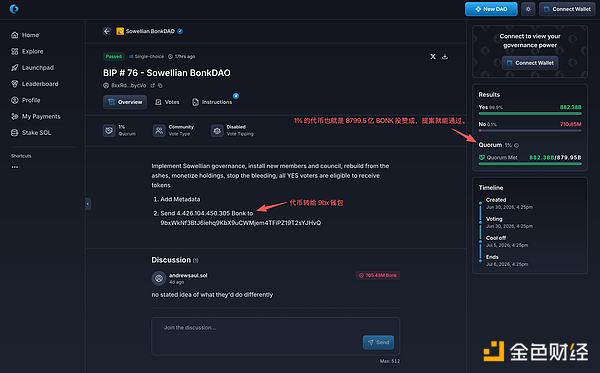Open external link icon beside address

pyautogui.click(x=153, y=86)
